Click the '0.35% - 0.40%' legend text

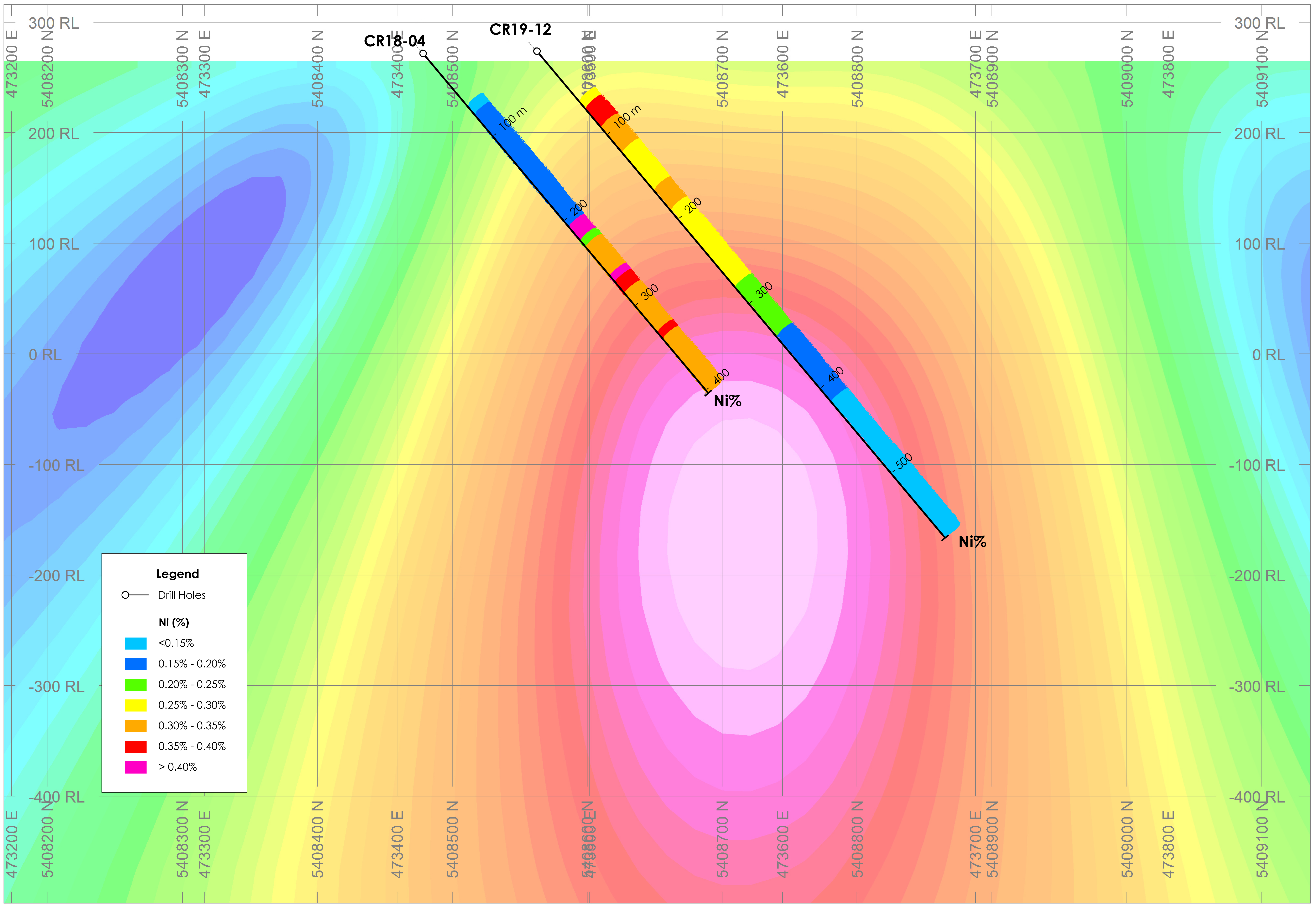click(x=194, y=746)
